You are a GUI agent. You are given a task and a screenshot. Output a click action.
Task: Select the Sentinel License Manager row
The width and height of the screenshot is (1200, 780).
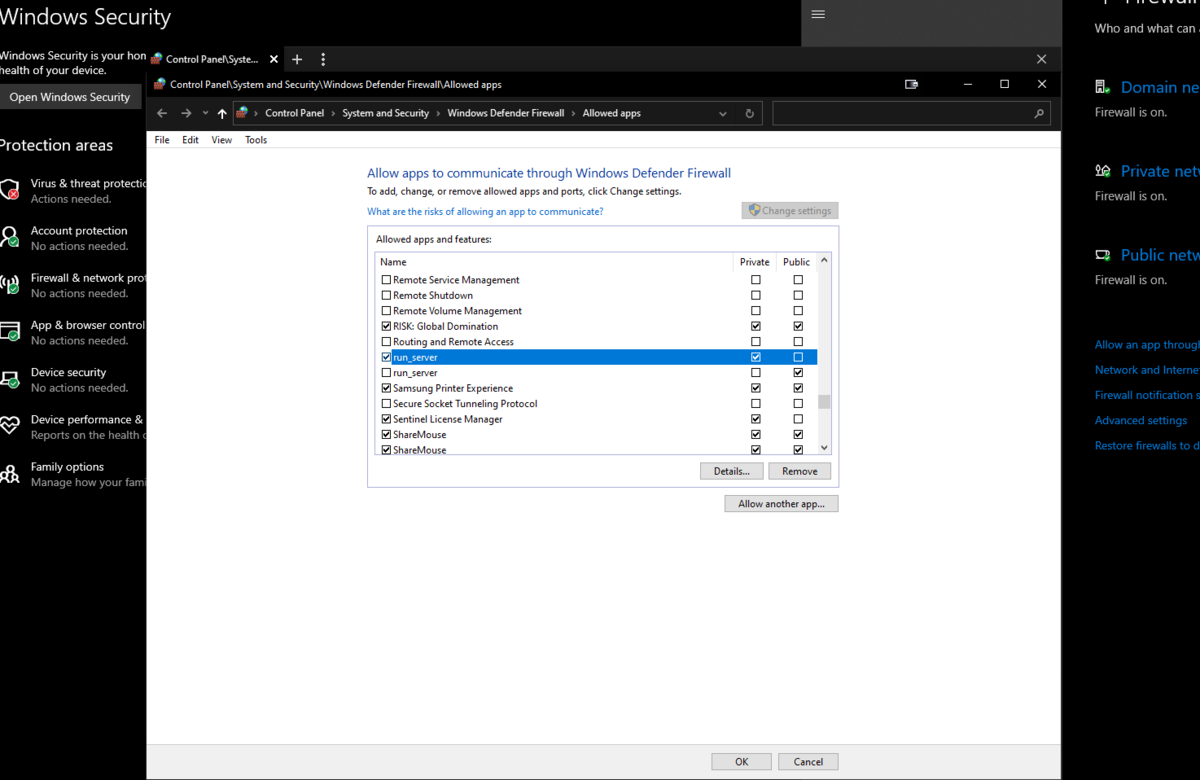pos(597,419)
